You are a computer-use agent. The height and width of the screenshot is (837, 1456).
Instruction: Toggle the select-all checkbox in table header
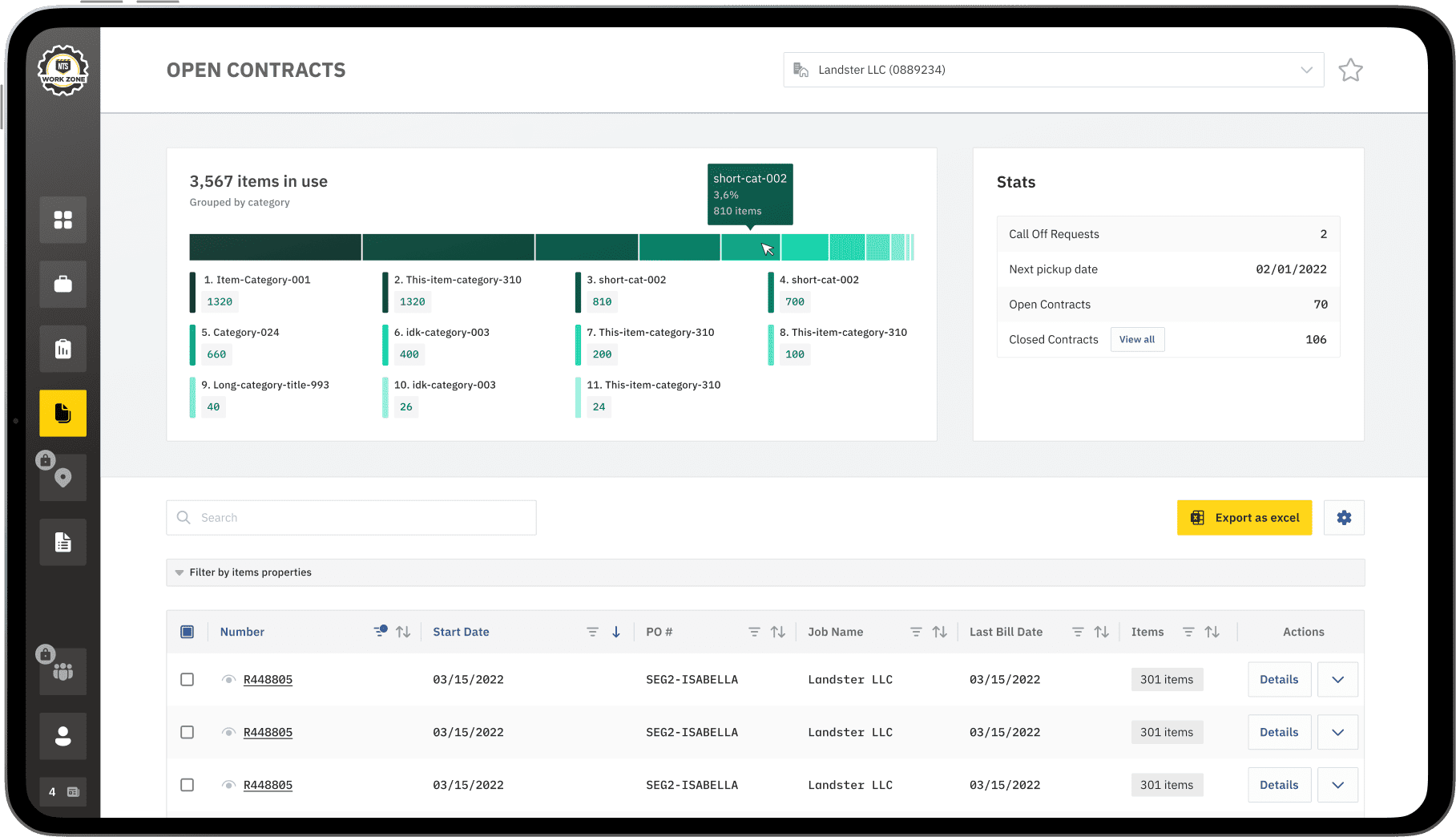pyautogui.click(x=187, y=632)
